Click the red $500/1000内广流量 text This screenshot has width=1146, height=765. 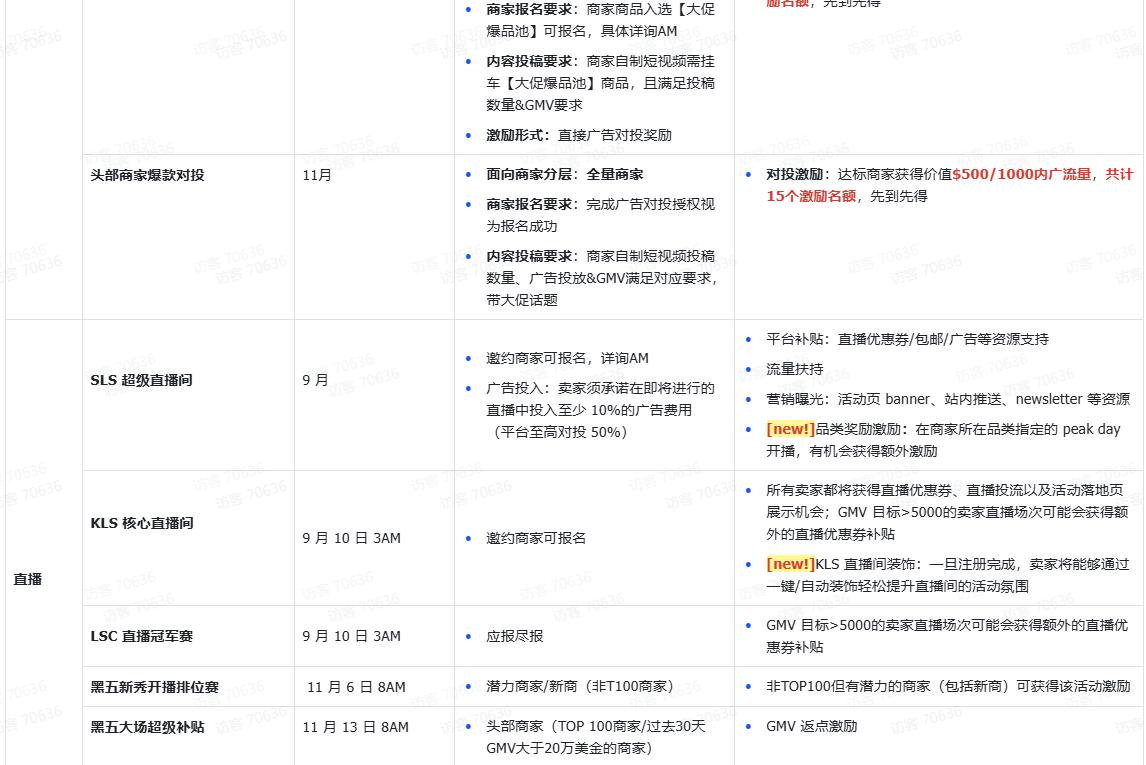point(1022,174)
